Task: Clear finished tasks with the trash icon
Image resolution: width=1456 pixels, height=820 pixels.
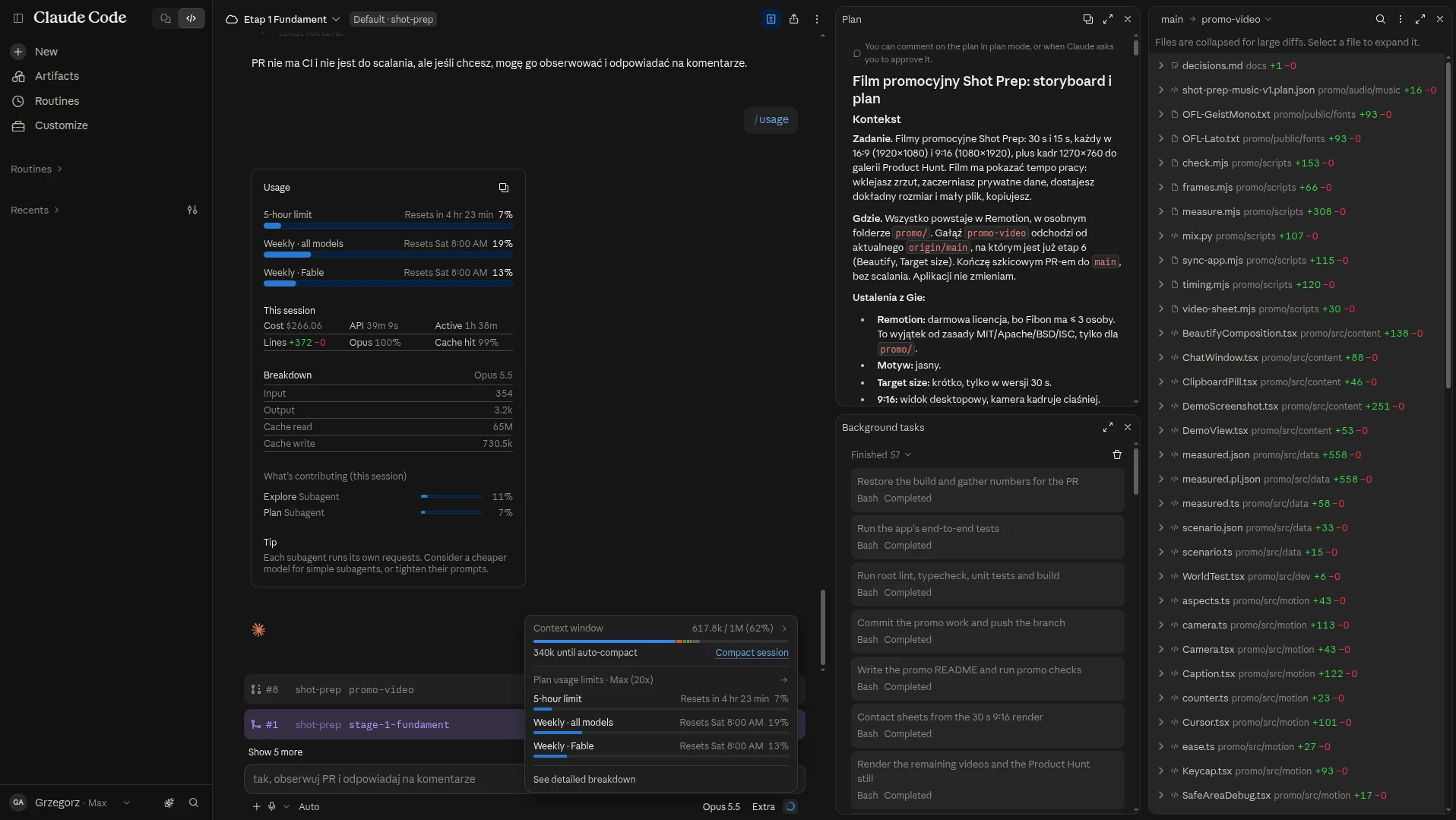Action: [1117, 455]
